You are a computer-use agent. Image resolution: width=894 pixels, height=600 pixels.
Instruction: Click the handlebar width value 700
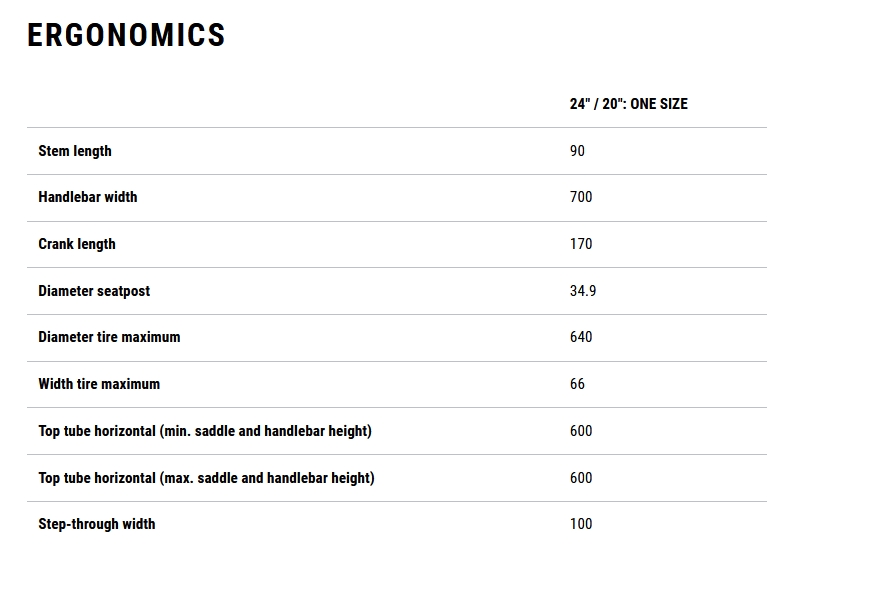point(581,197)
